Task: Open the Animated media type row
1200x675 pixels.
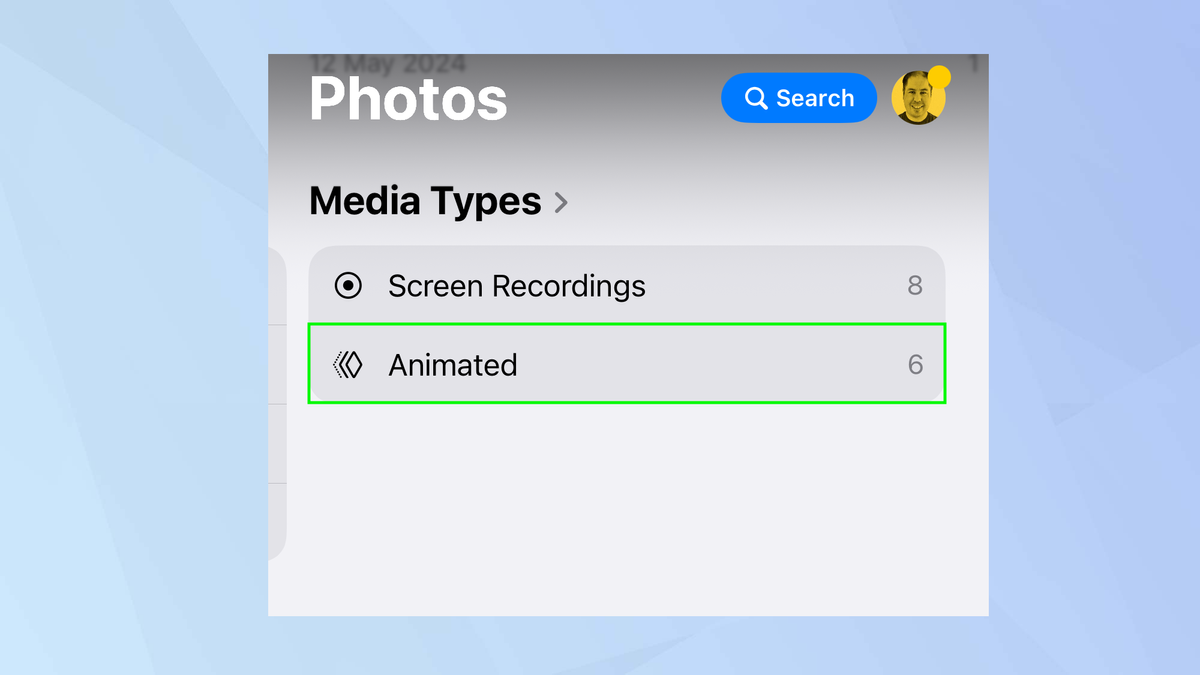Action: pos(626,364)
